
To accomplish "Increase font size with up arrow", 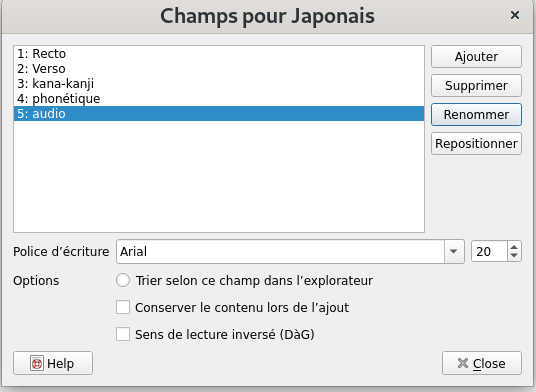I will [x=514, y=247].
